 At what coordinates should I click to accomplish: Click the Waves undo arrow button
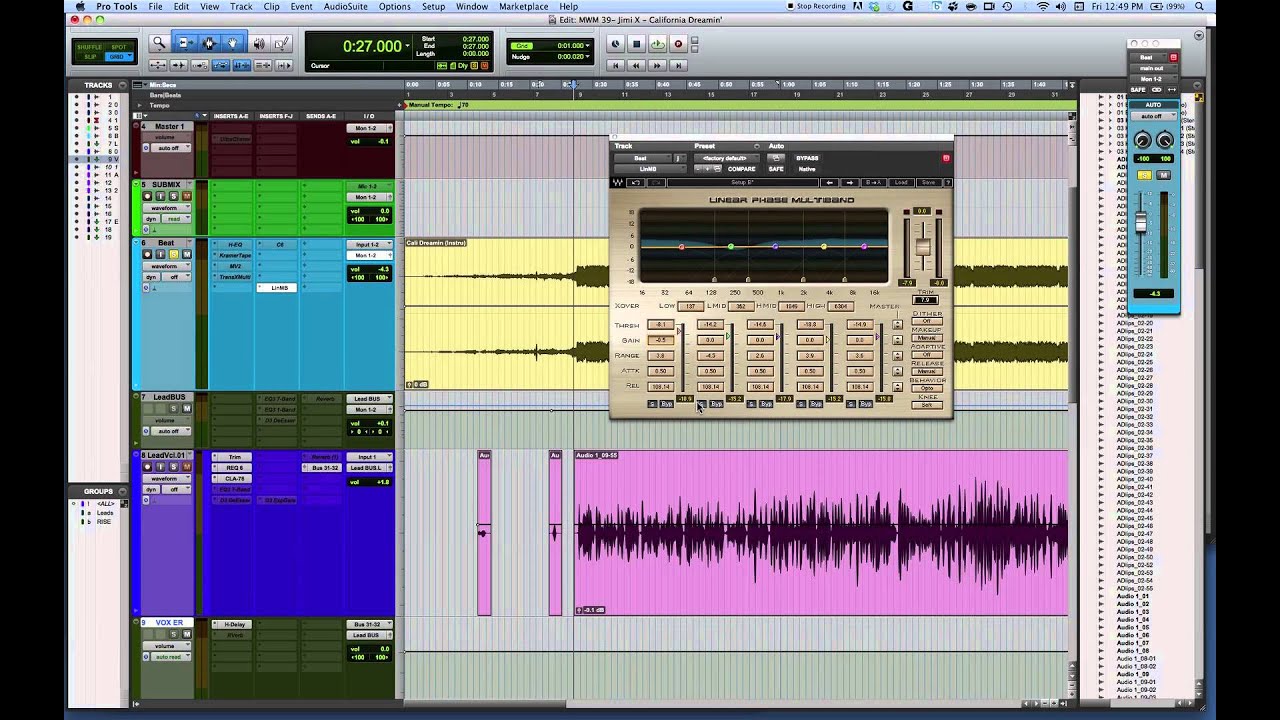(636, 182)
